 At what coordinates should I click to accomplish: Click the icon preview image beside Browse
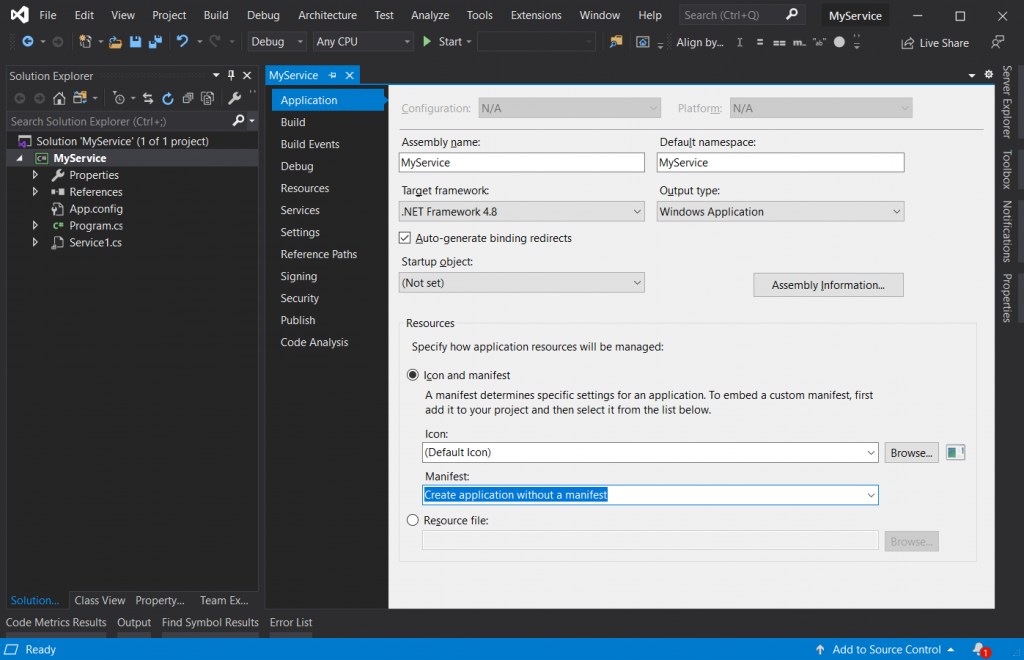click(x=955, y=452)
